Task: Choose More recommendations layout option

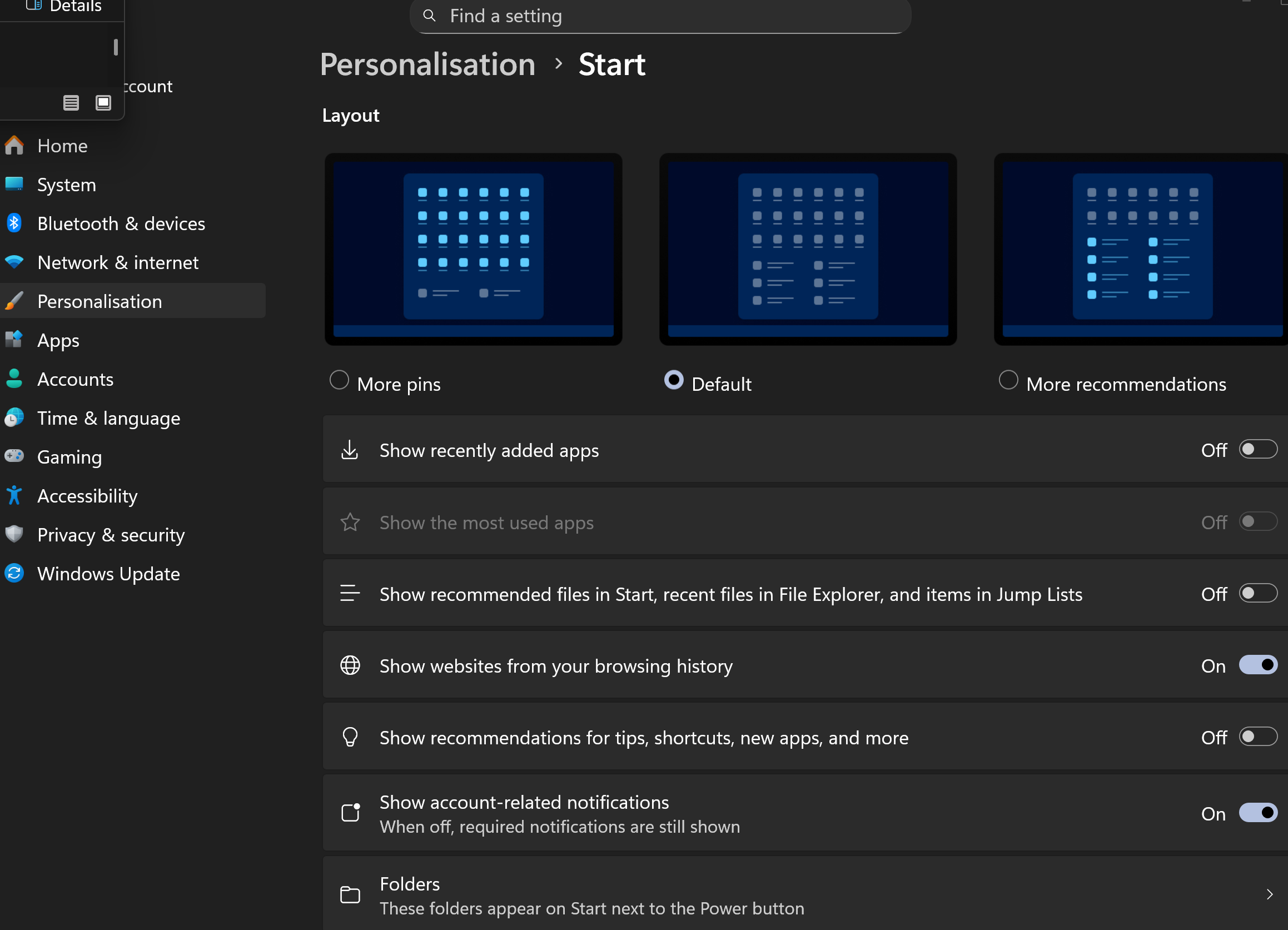Action: tap(1008, 380)
